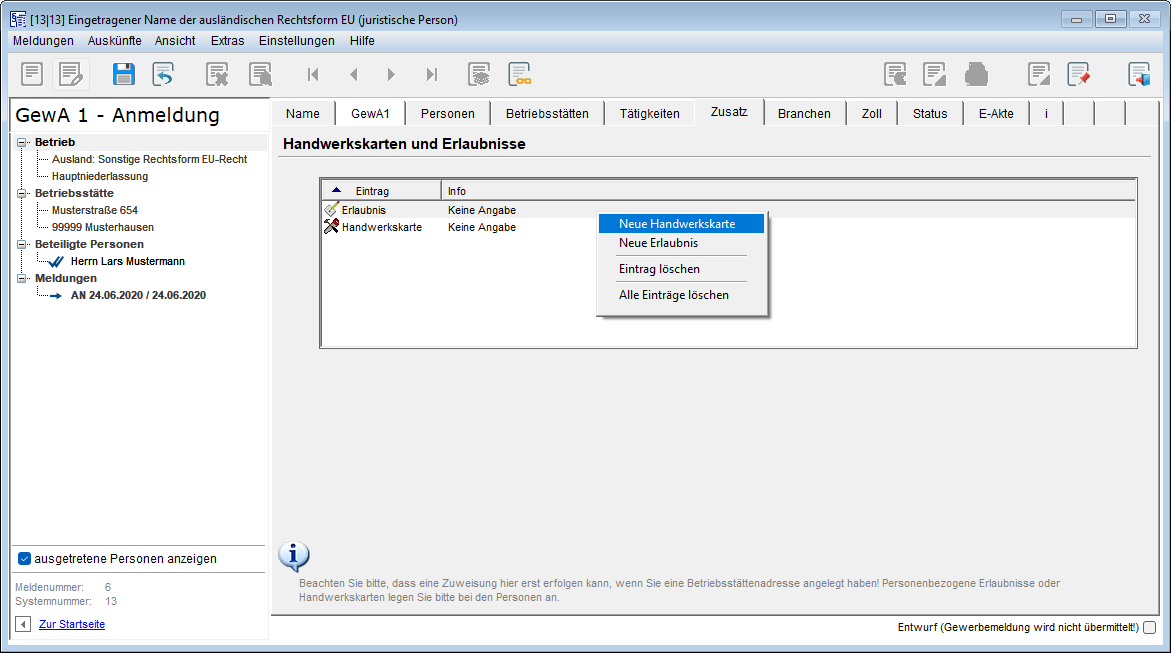Tick the Entwurf checkbox at bottom right
Viewport: 1171px width, 653px height.
(x=1149, y=628)
